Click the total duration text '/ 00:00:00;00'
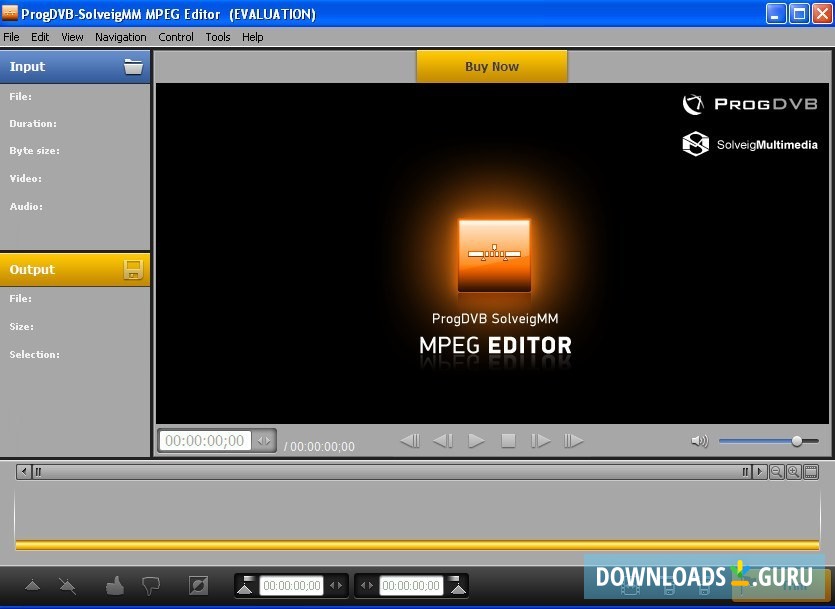This screenshot has width=835, height=609. coord(319,447)
